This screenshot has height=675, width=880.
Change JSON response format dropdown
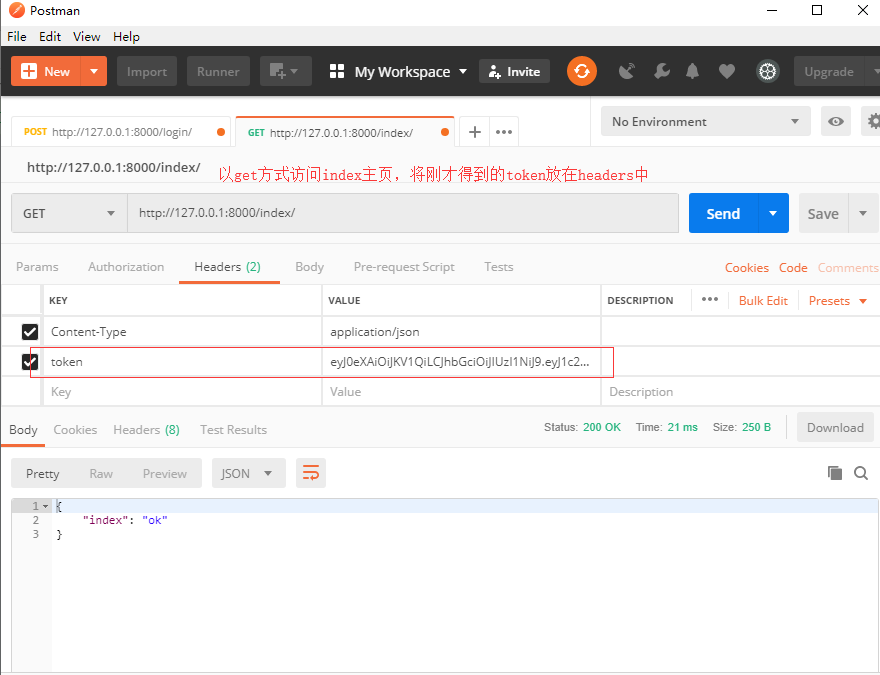(x=249, y=473)
